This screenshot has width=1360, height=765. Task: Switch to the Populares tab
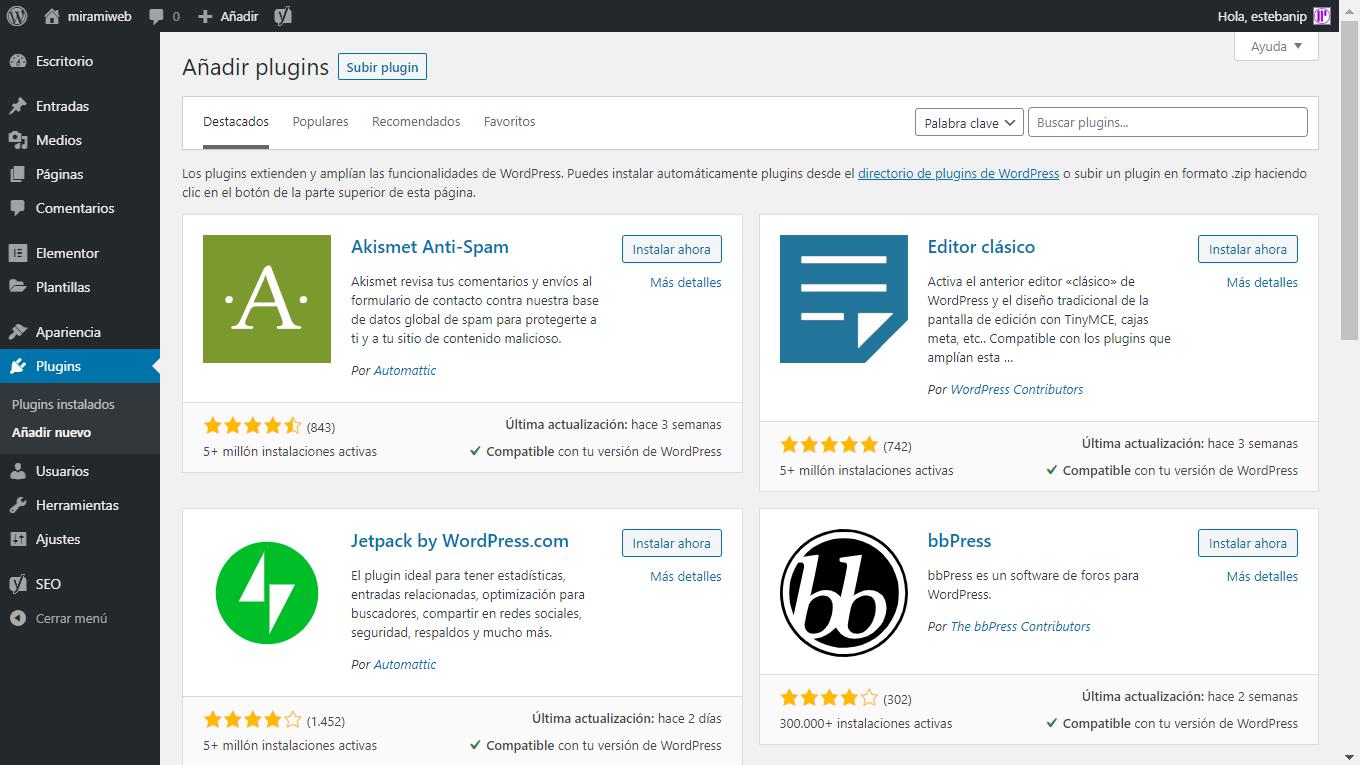pyautogui.click(x=320, y=122)
